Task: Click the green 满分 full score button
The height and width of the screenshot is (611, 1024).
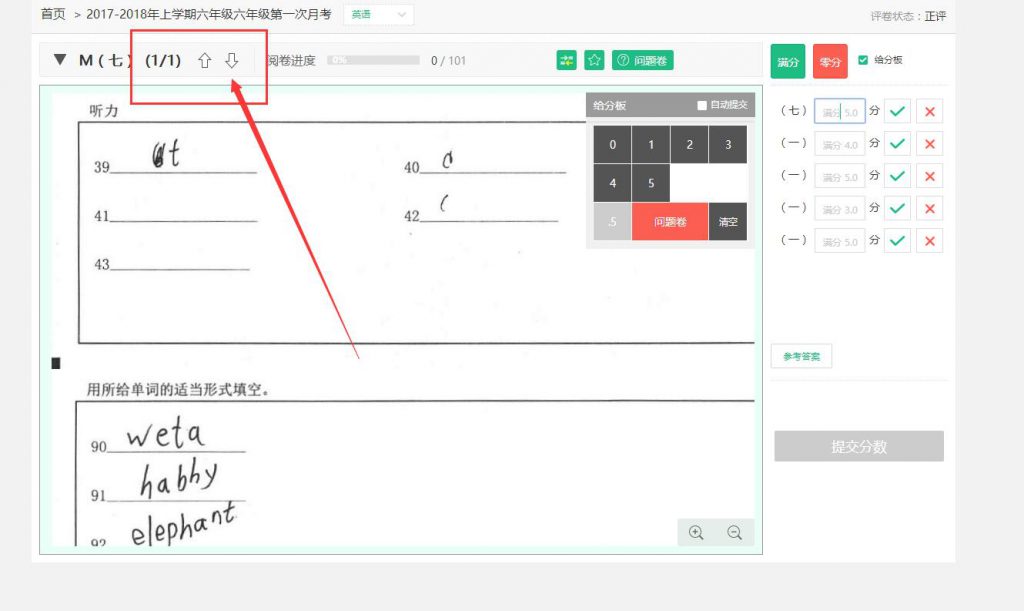Action: 788,62
